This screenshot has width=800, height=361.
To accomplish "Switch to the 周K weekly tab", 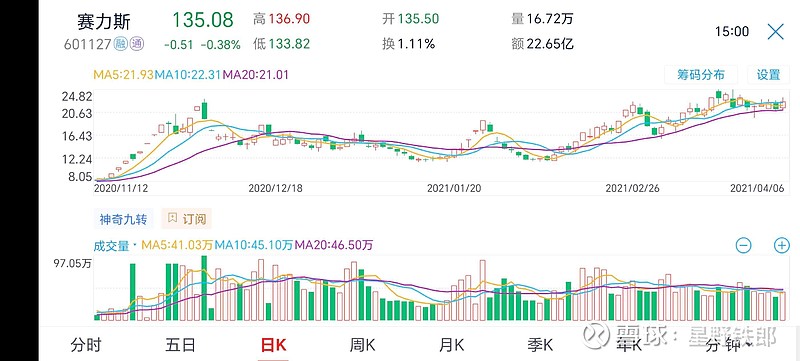I will [x=362, y=345].
